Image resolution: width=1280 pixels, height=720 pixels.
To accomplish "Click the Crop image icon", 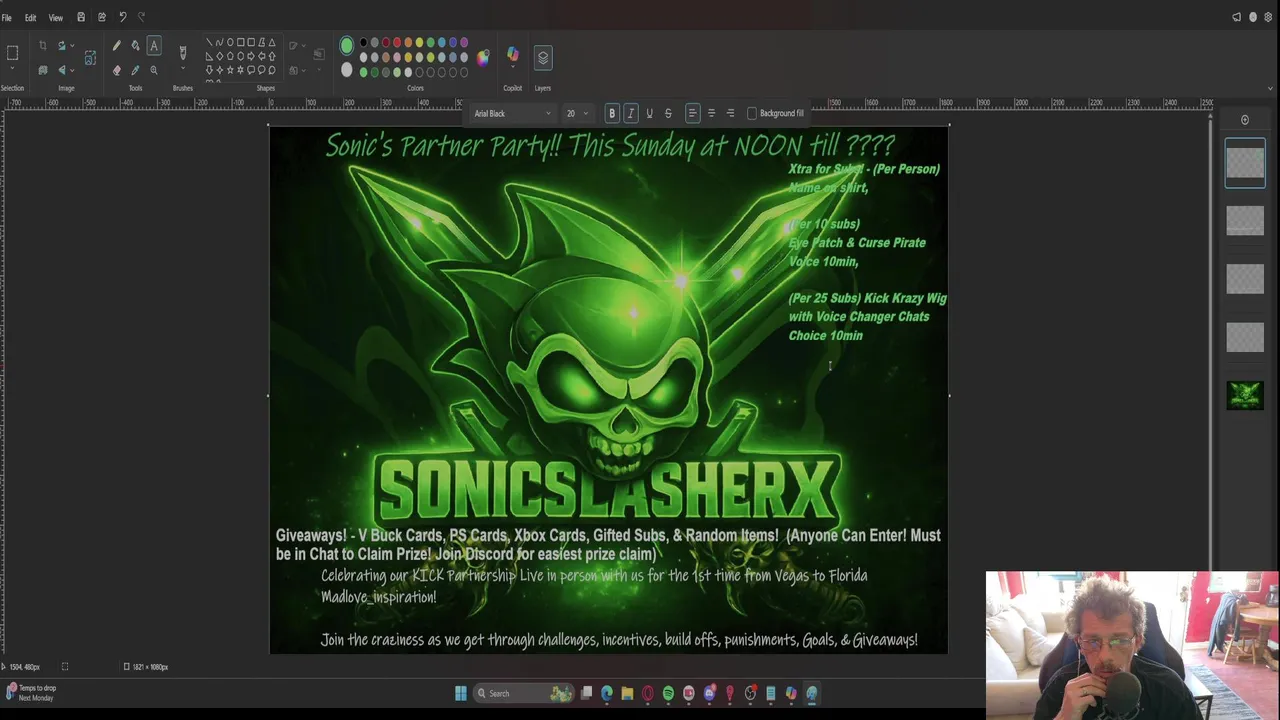I will (x=42, y=45).
